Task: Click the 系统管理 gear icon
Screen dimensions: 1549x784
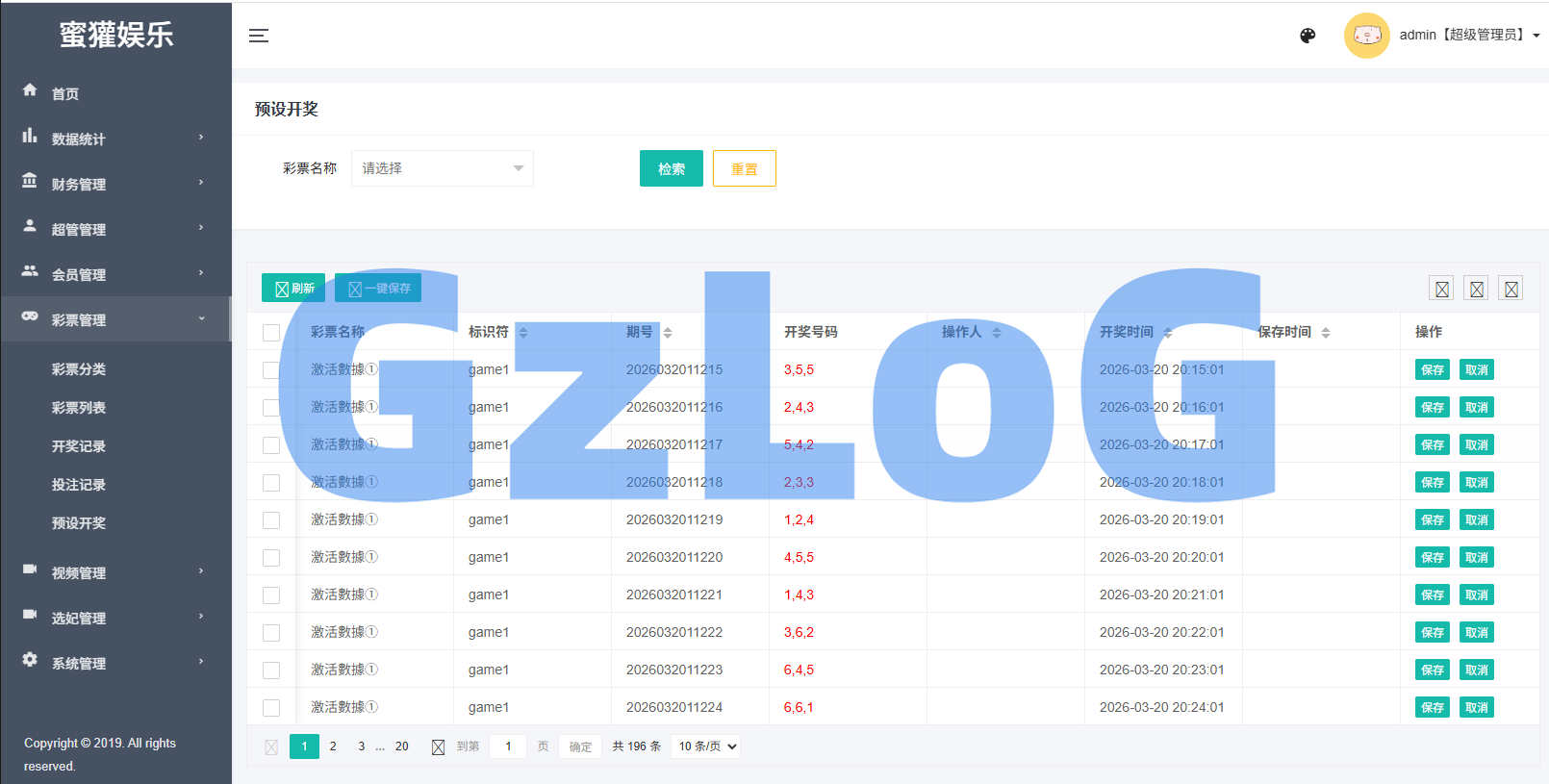Action: click(x=30, y=660)
